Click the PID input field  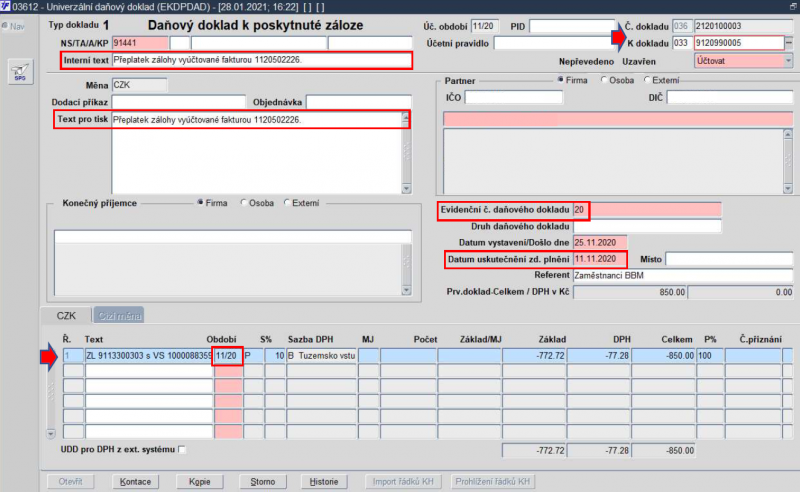[572, 26]
